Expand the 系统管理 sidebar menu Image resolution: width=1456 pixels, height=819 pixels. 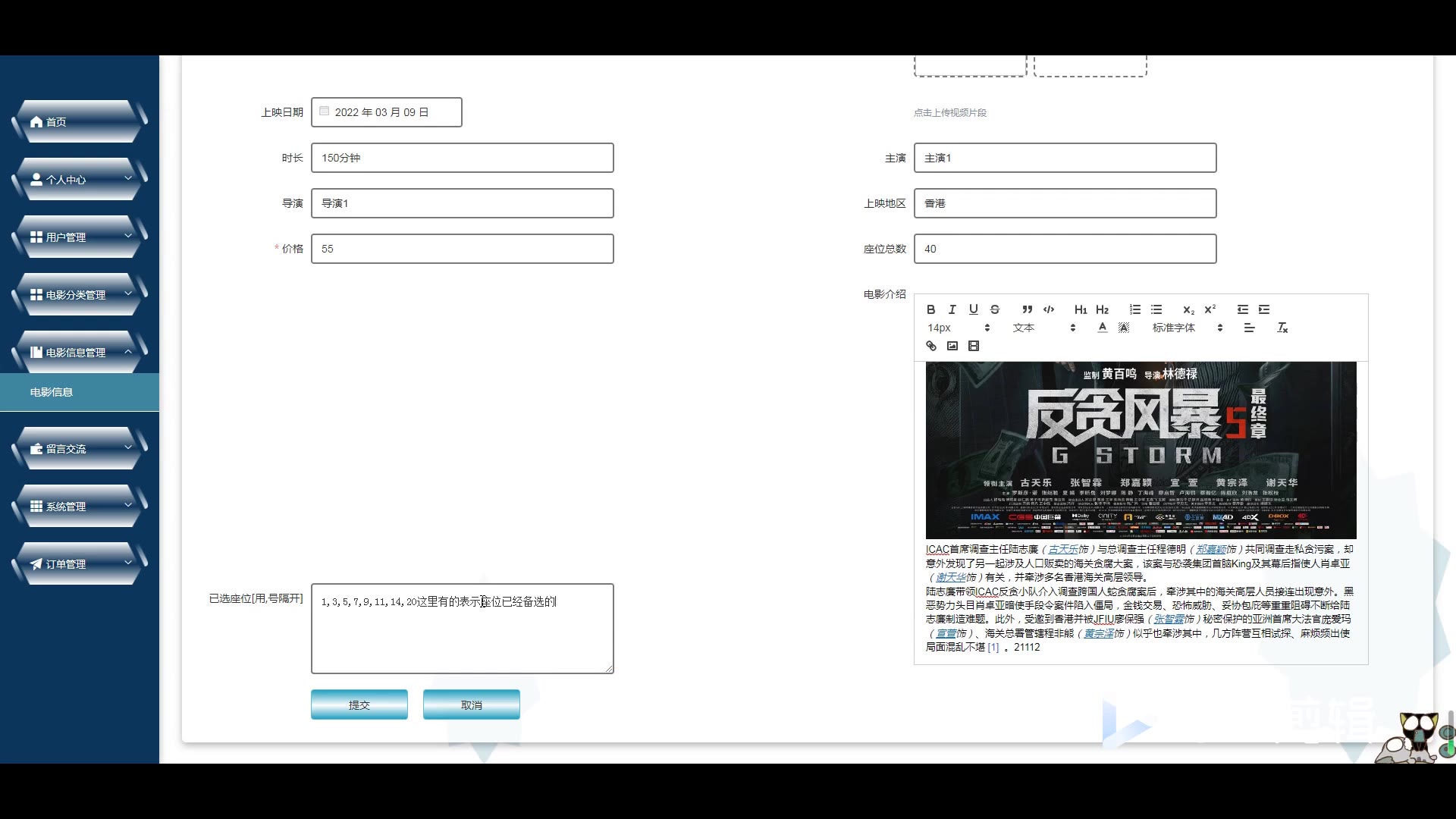point(80,506)
